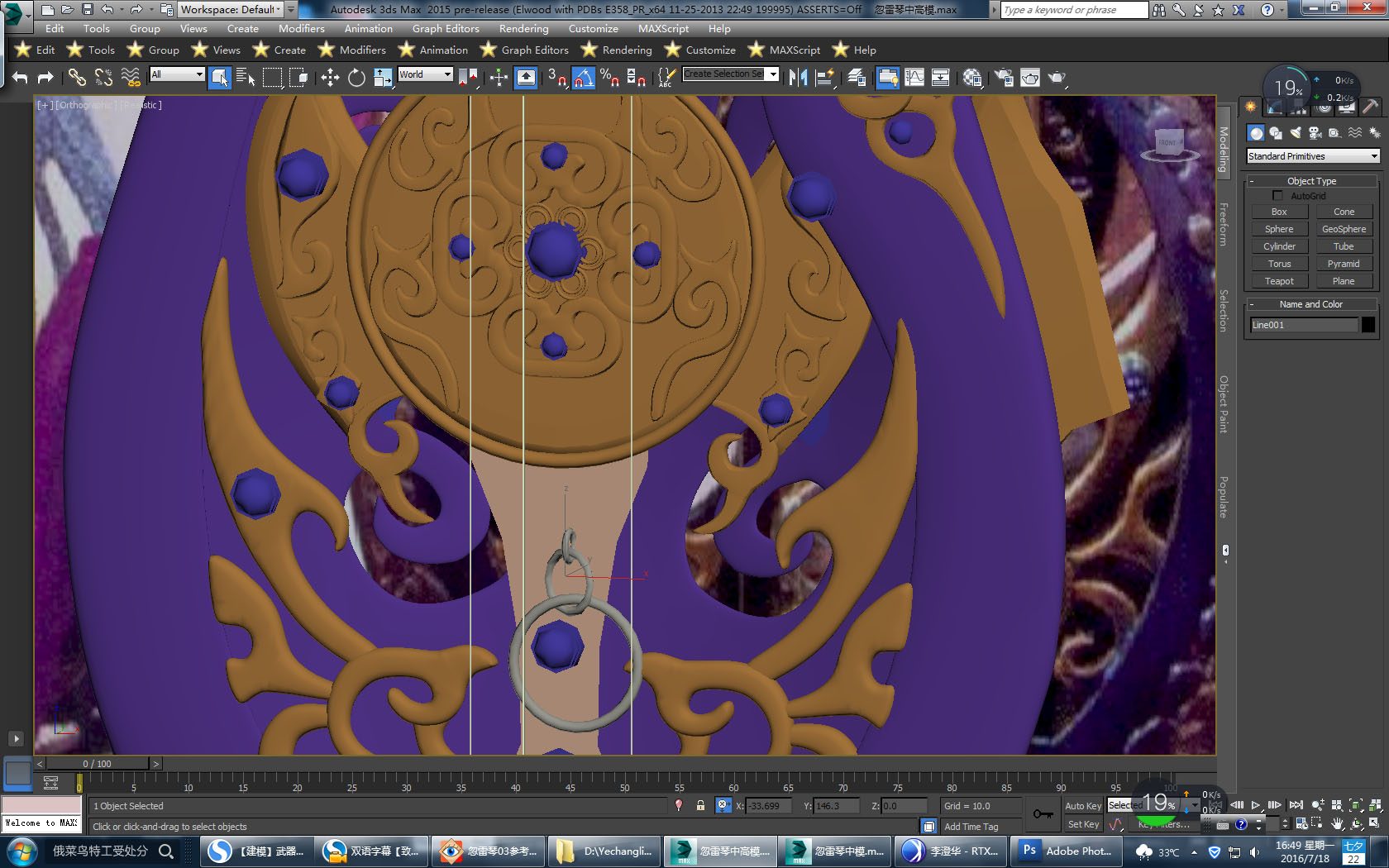
Task: Open the Windows Start button
Action: click(x=21, y=851)
